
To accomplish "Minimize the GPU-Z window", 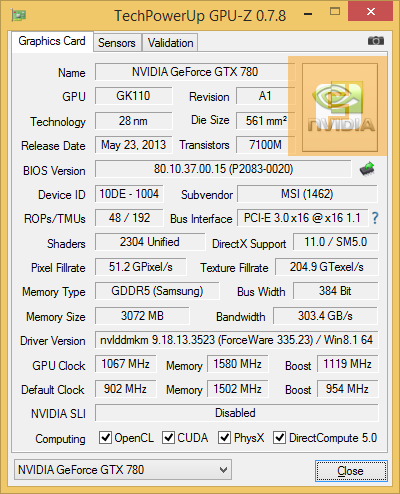I will click(x=308, y=14).
